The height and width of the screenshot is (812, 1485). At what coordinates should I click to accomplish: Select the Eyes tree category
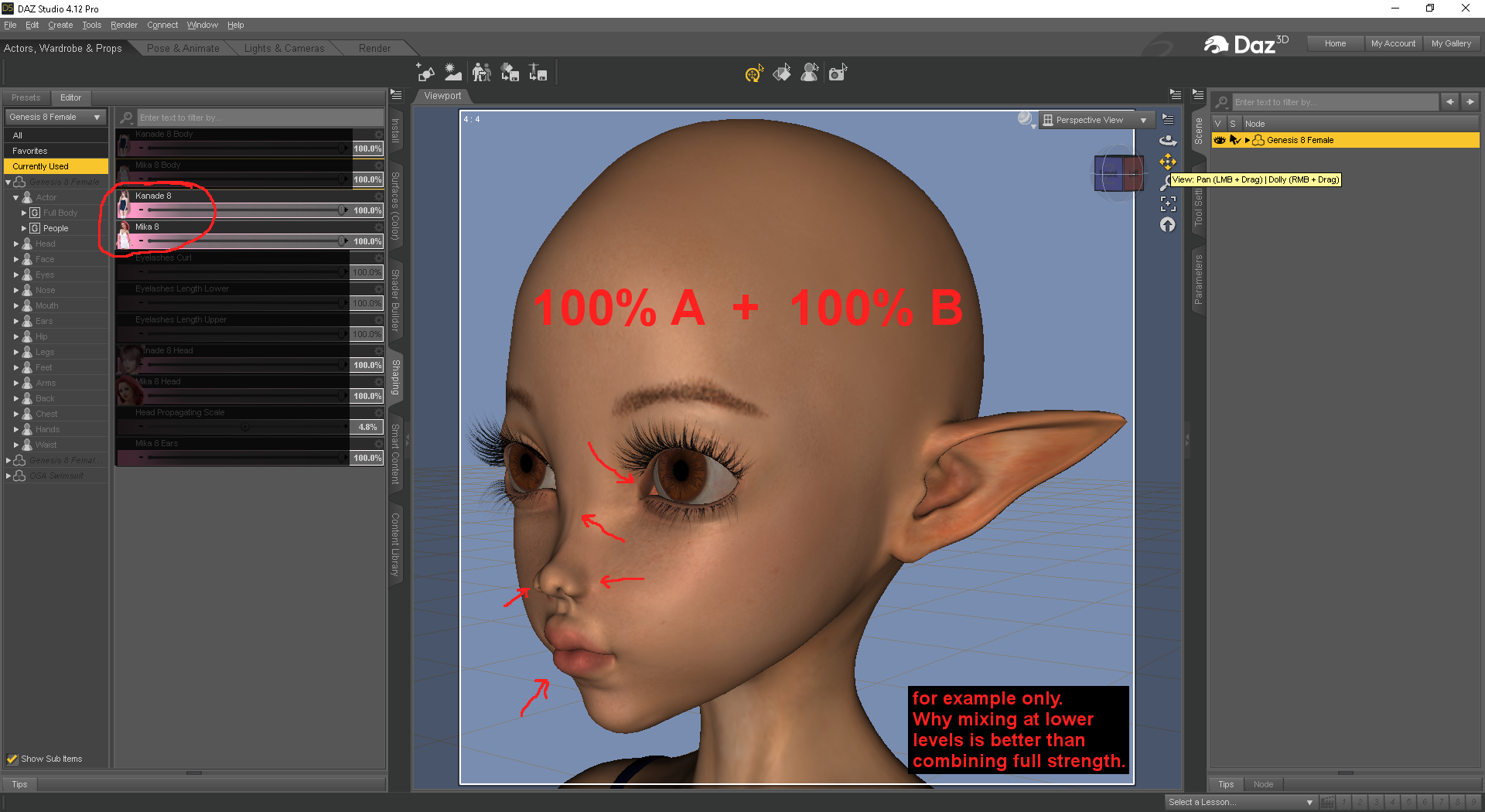[45, 275]
